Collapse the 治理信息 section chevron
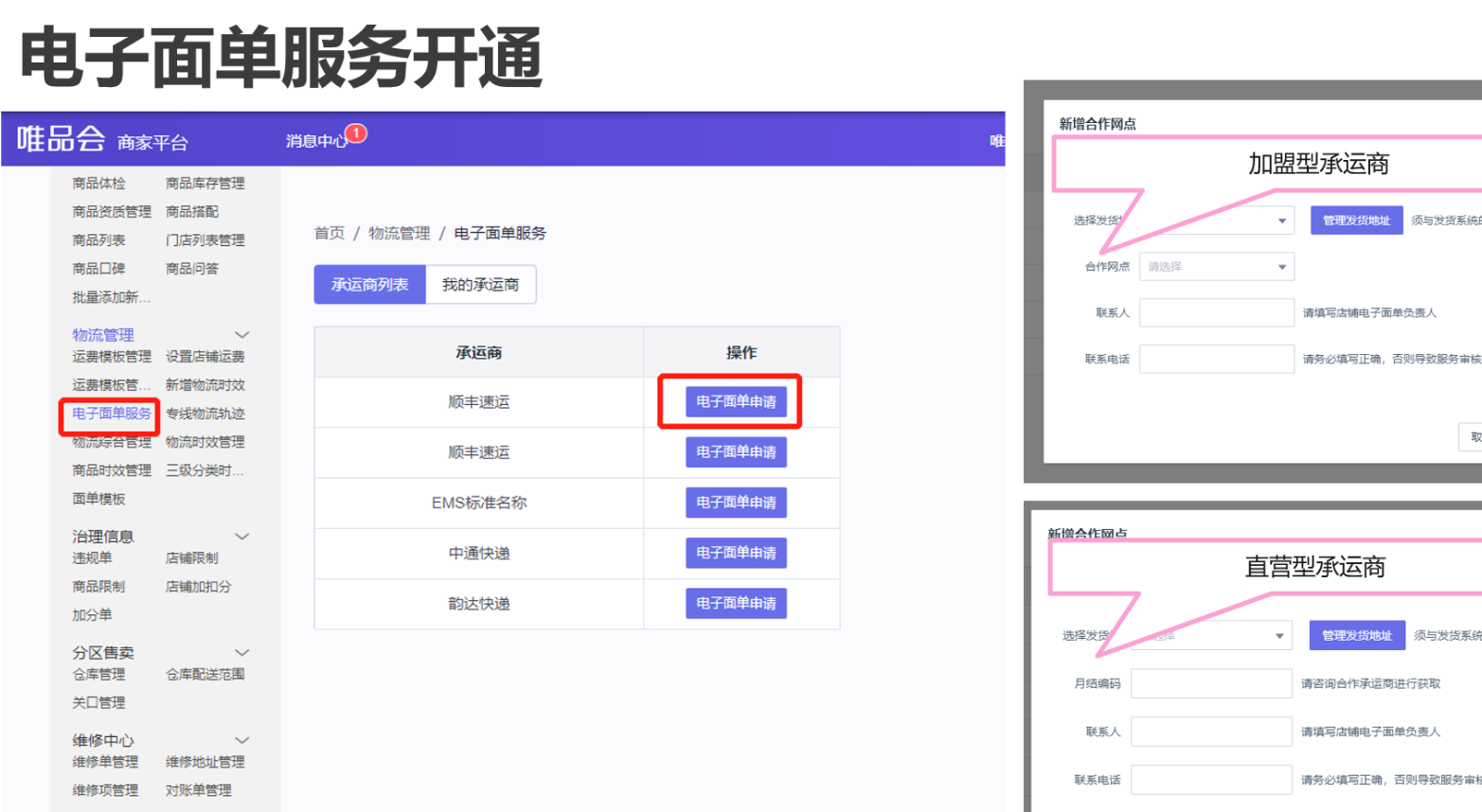This screenshot has height=812, width=1482. tap(242, 537)
